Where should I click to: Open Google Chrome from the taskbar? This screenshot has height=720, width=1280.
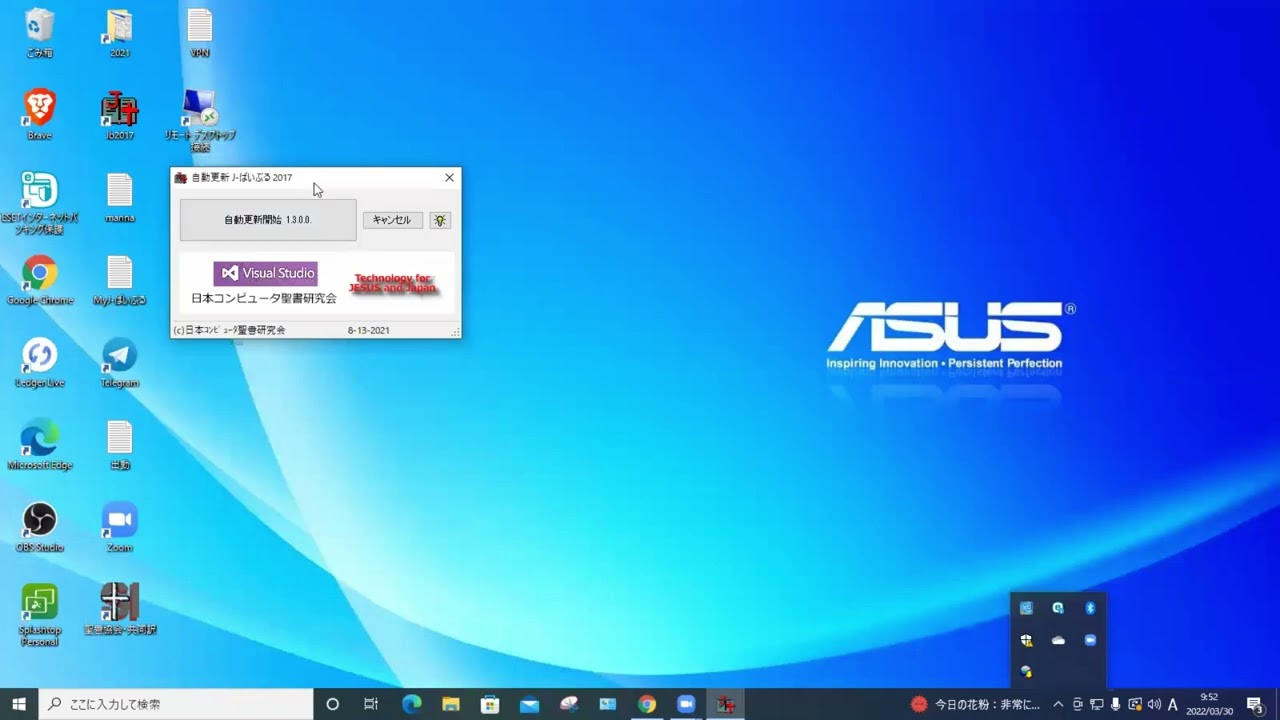[647, 704]
